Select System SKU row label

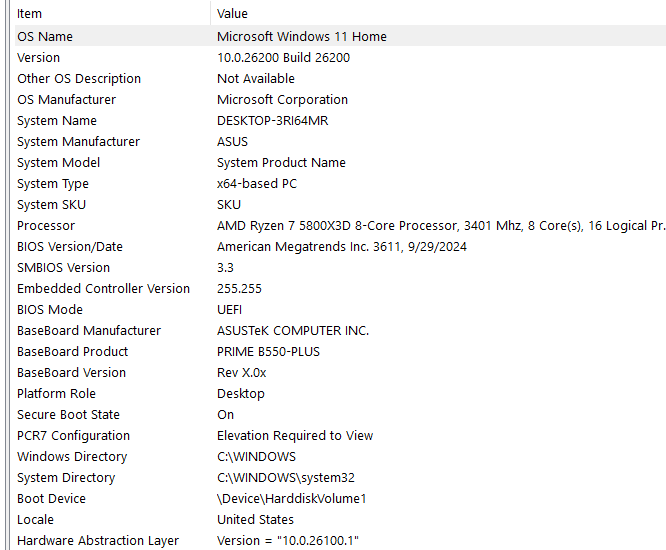point(51,205)
